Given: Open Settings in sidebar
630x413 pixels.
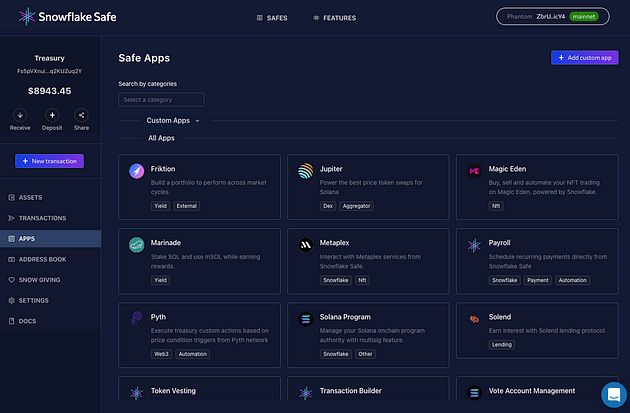Looking at the screenshot, I should (50, 301).
